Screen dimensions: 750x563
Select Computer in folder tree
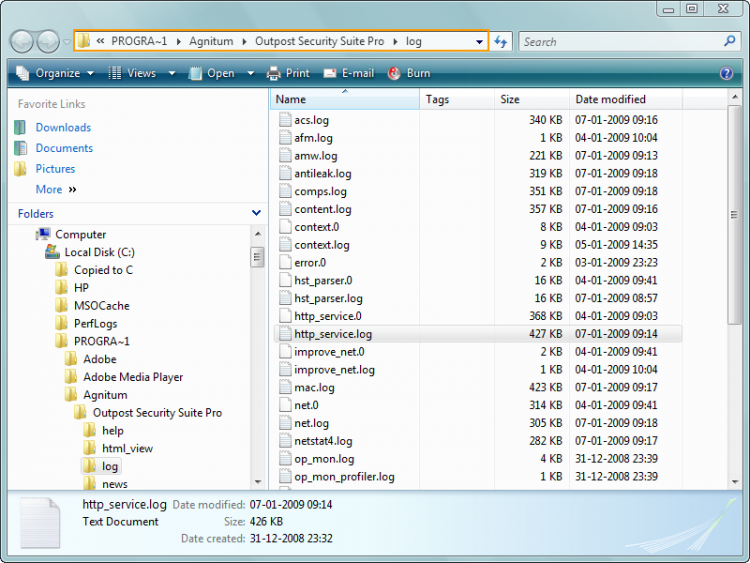(80, 234)
